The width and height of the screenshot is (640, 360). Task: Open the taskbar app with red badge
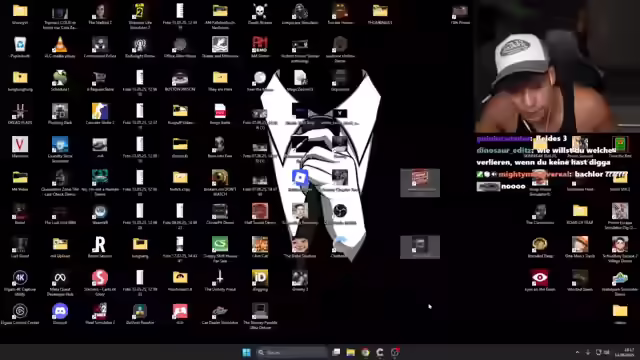click(x=395, y=352)
